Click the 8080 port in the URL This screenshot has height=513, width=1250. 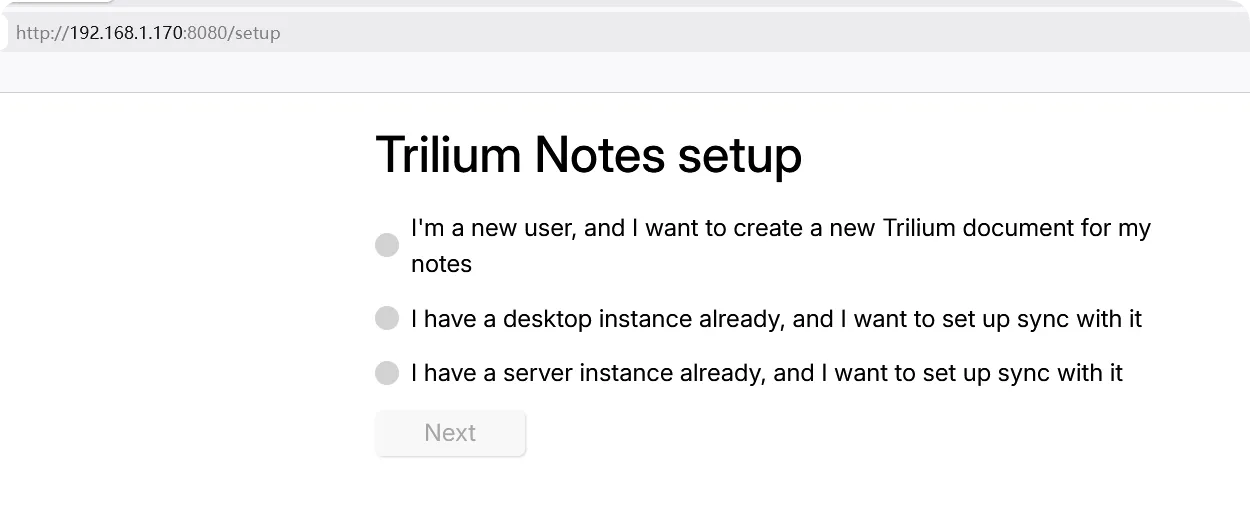point(206,33)
